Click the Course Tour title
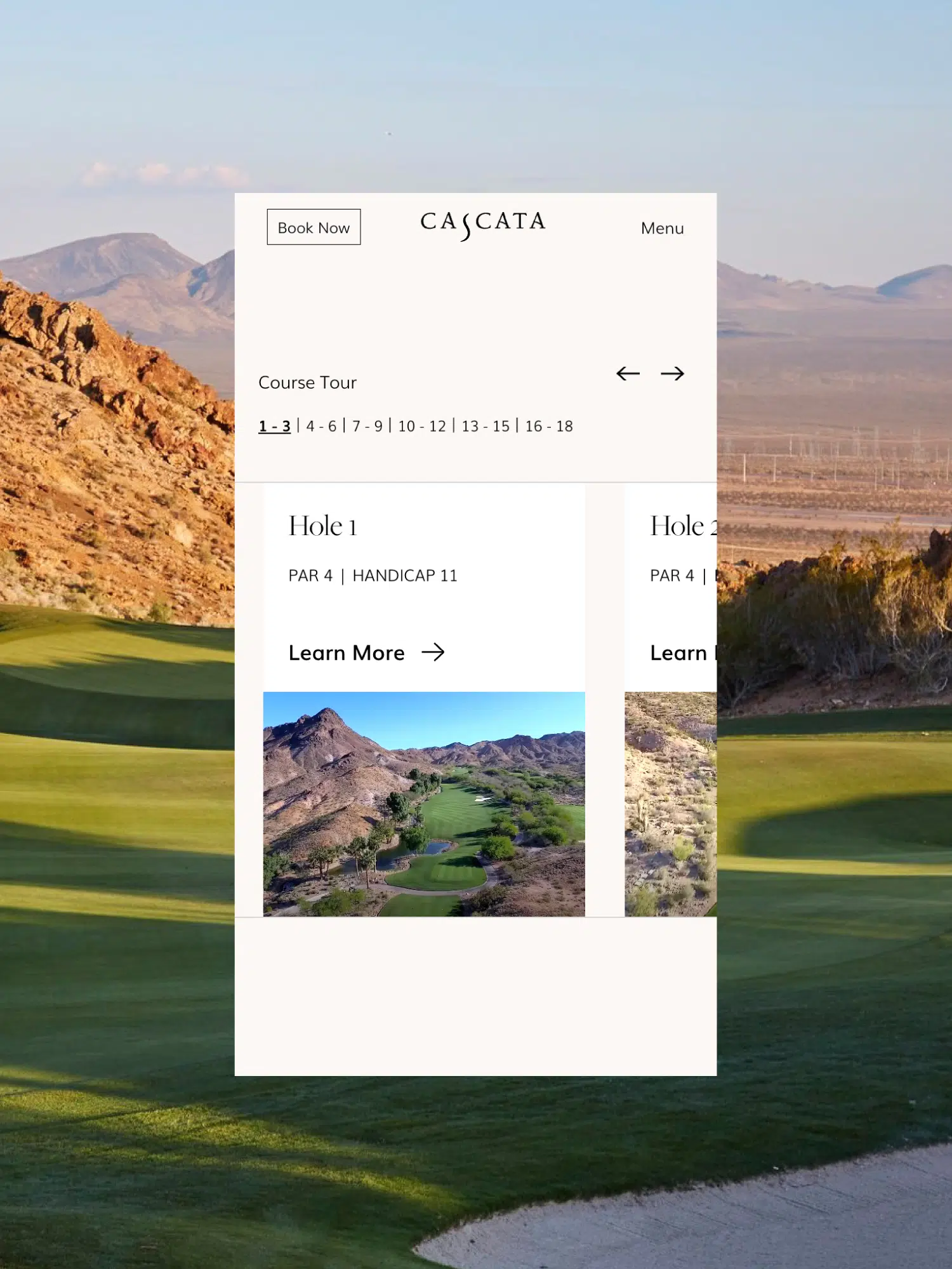 [x=307, y=382]
